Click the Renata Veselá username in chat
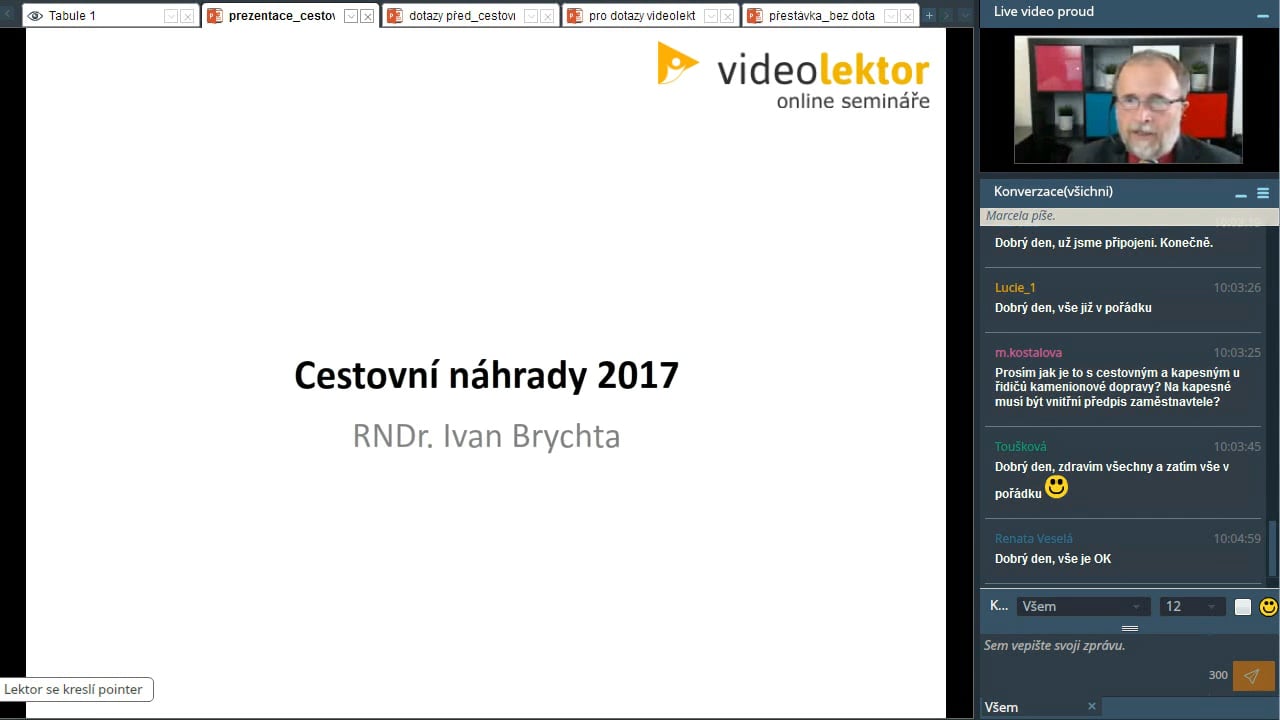Image resolution: width=1280 pixels, height=720 pixels. point(1033,539)
